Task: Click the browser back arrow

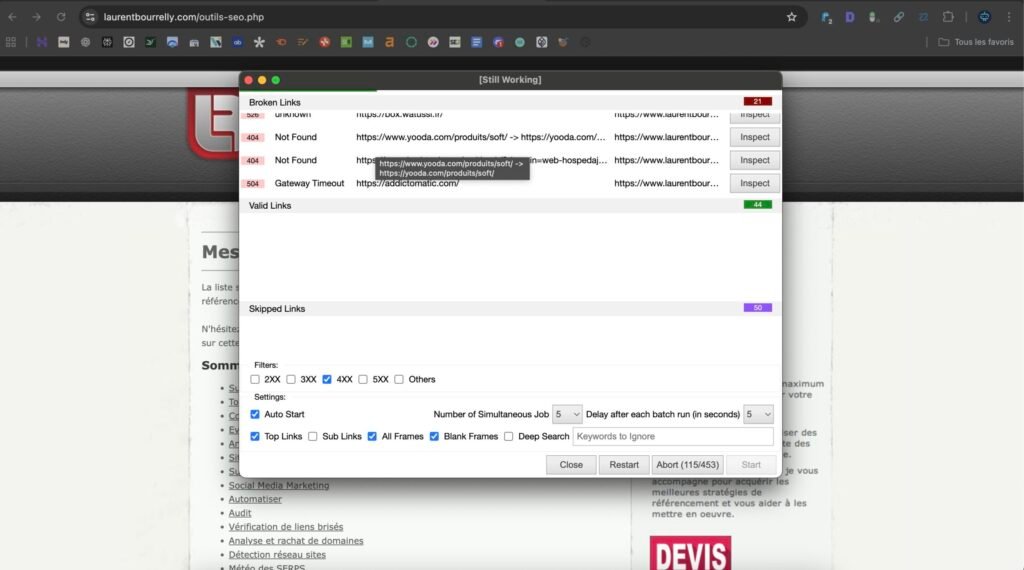Action: click(13, 17)
